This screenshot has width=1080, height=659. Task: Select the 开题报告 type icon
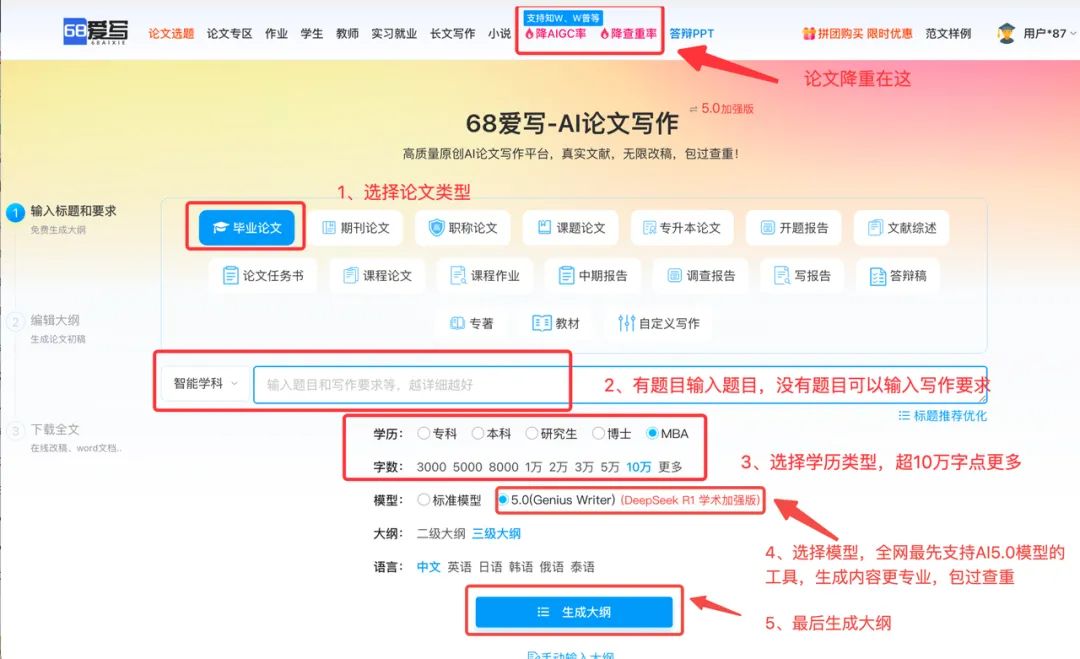(x=767, y=228)
